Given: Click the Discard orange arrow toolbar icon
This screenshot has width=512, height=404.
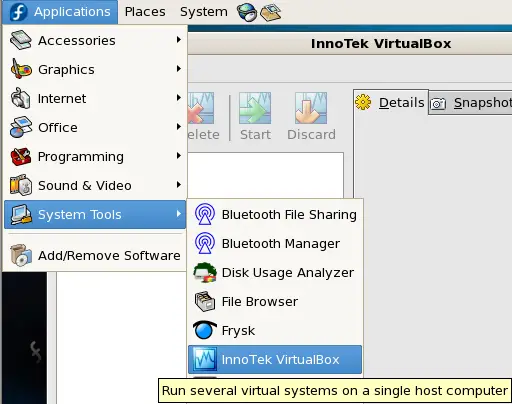Looking at the screenshot, I should (x=311, y=108).
